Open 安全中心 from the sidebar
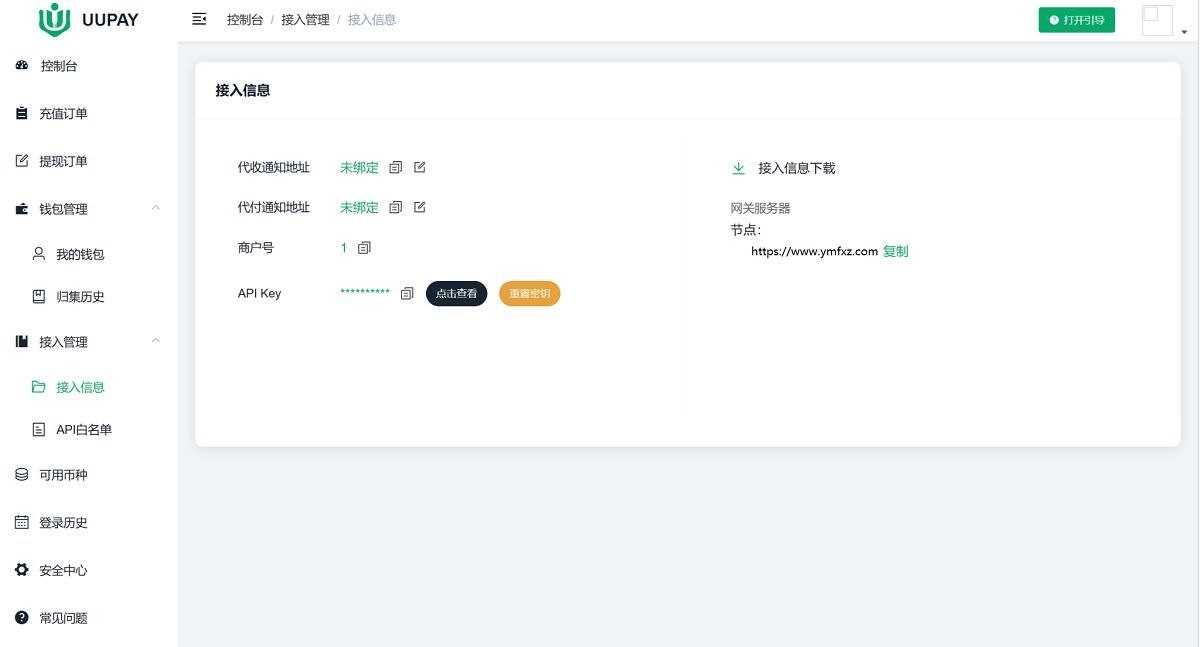This screenshot has height=647, width=1200. pos(63,570)
